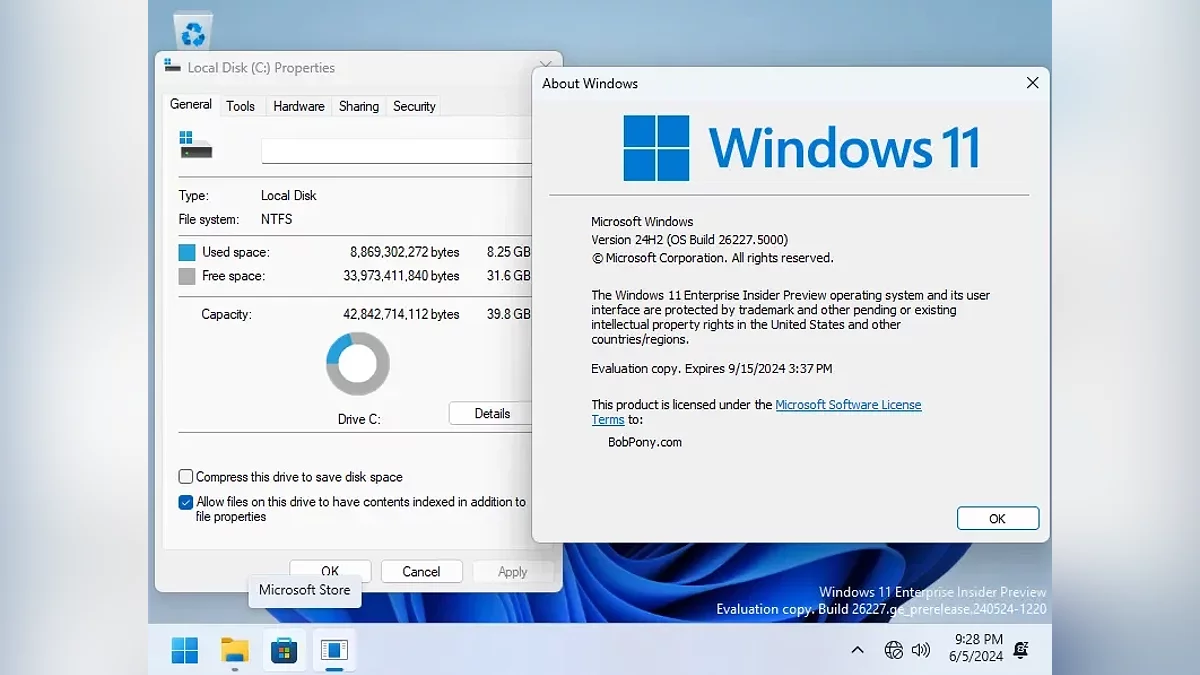
Task: Select the Security tab
Action: point(414,106)
